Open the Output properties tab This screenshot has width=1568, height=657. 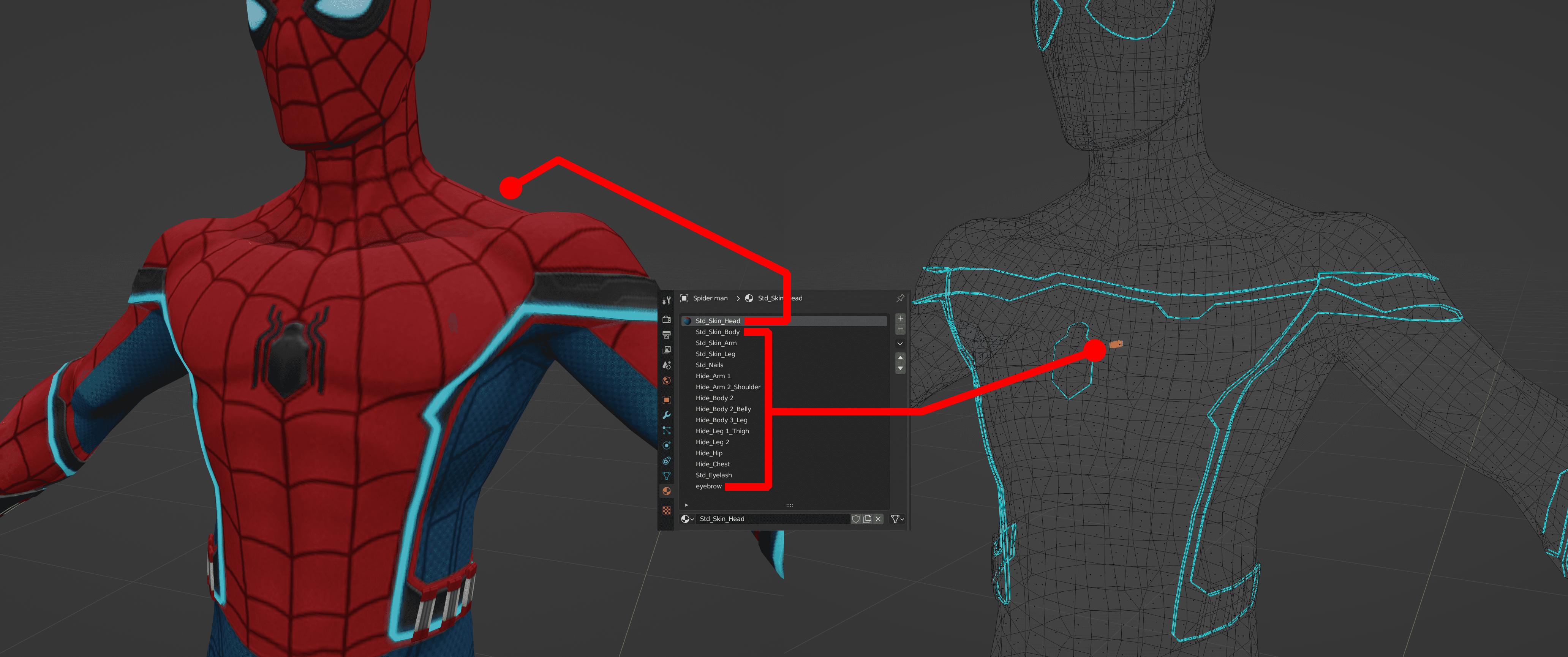667,335
